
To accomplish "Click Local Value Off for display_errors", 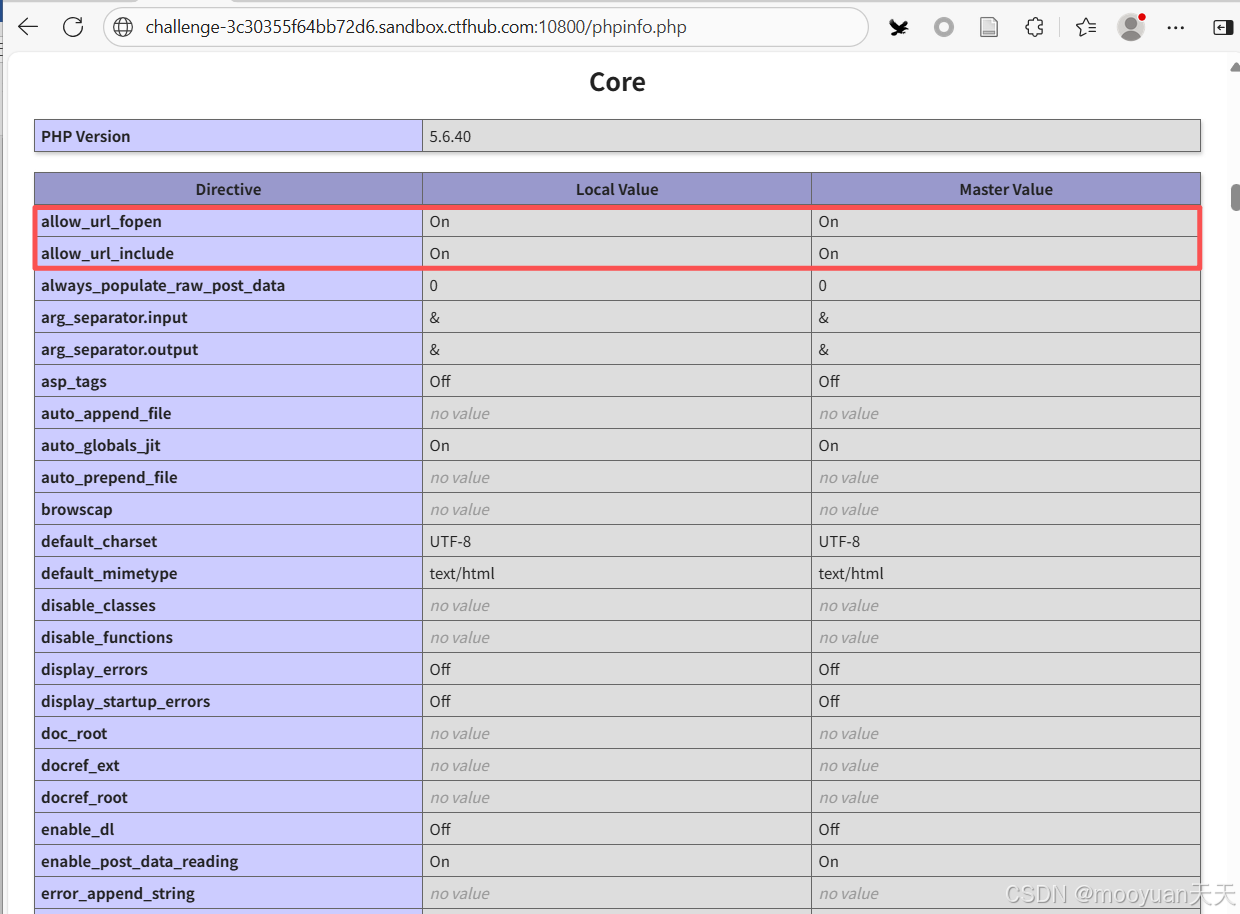I will pos(440,669).
